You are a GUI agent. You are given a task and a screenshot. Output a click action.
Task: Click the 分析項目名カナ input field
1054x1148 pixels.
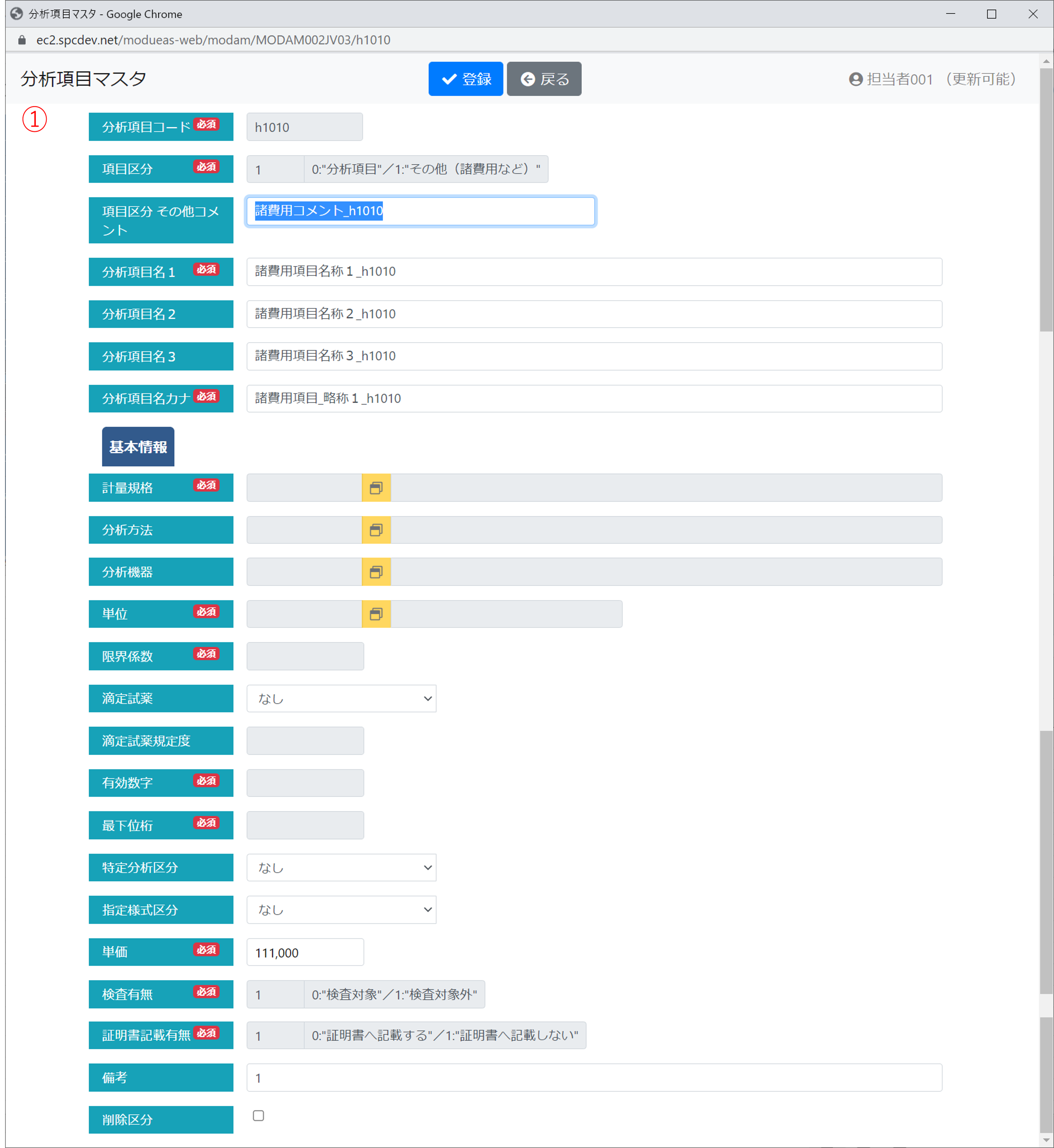[594, 398]
